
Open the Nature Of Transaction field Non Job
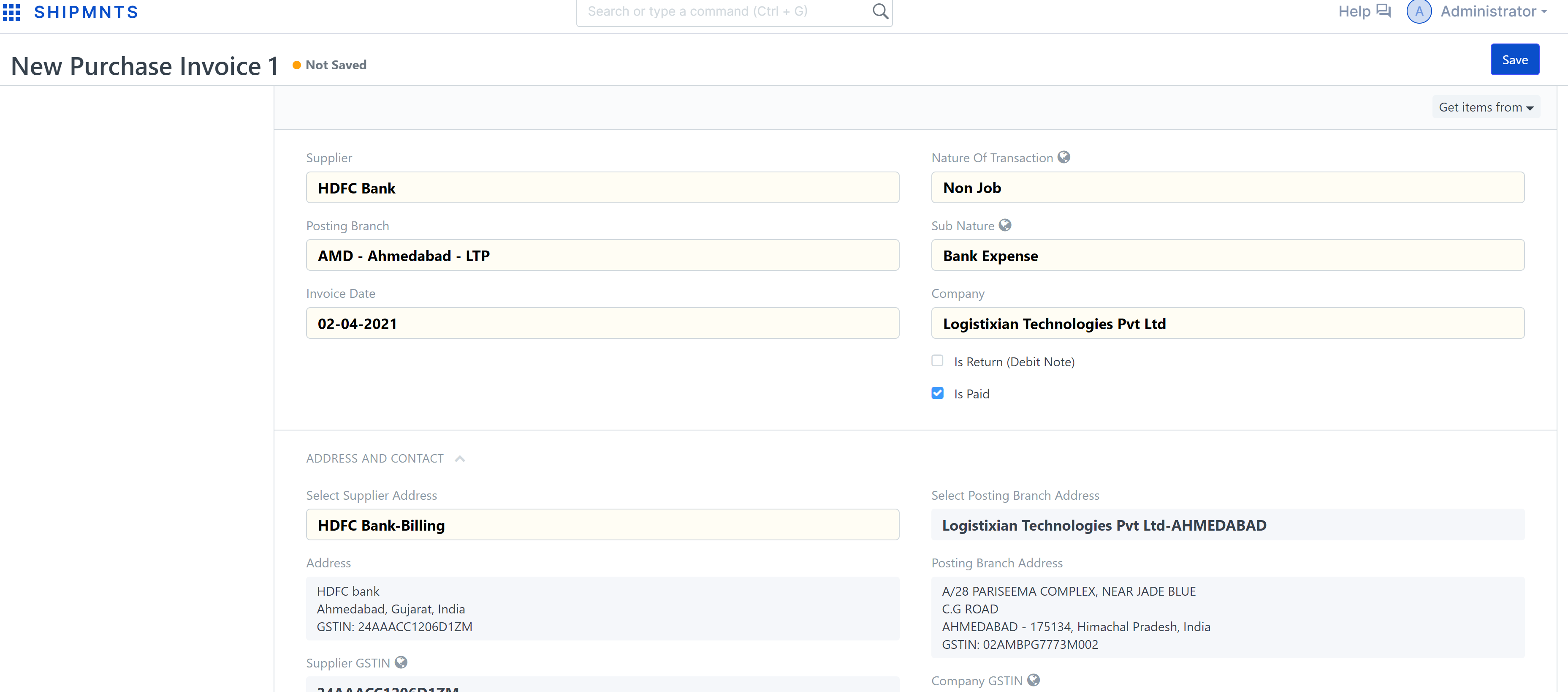[1227, 188]
